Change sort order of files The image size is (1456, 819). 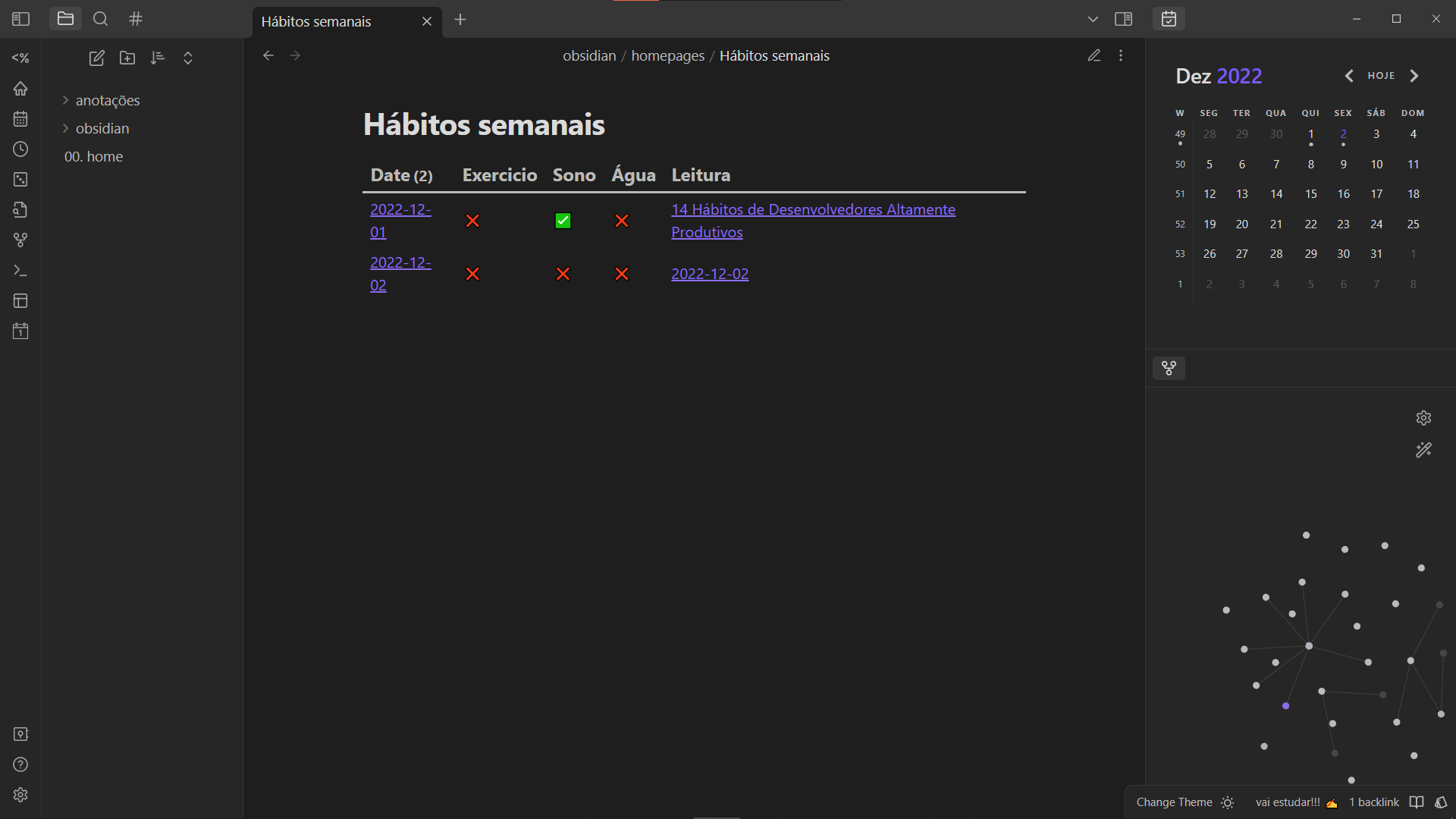(x=158, y=58)
